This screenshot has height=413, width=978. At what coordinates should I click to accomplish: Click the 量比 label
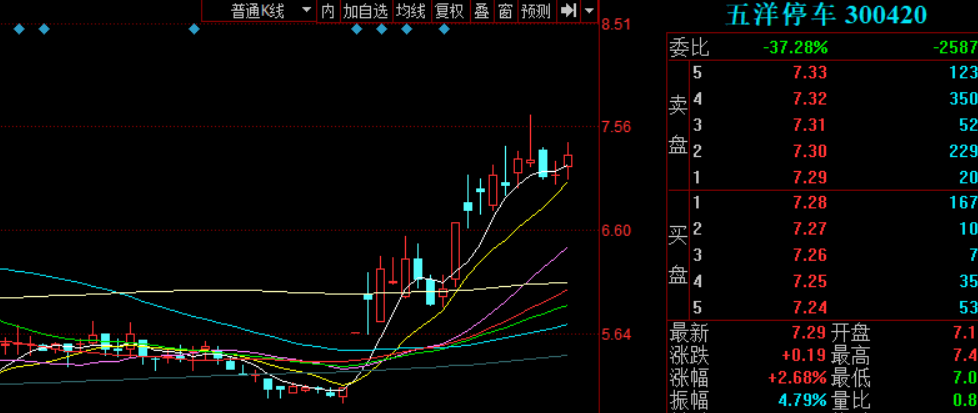click(x=850, y=399)
